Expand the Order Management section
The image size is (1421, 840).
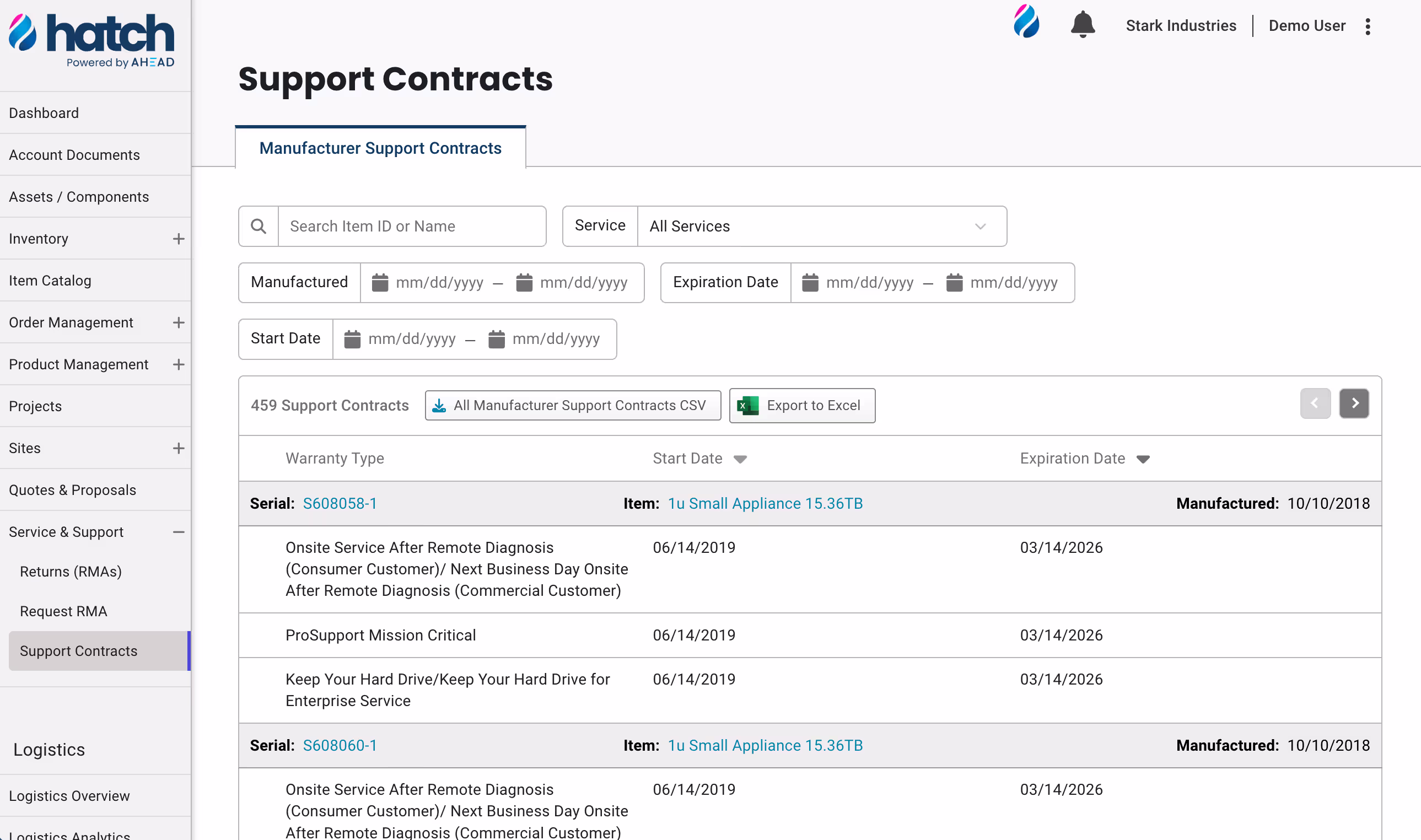pos(178,322)
